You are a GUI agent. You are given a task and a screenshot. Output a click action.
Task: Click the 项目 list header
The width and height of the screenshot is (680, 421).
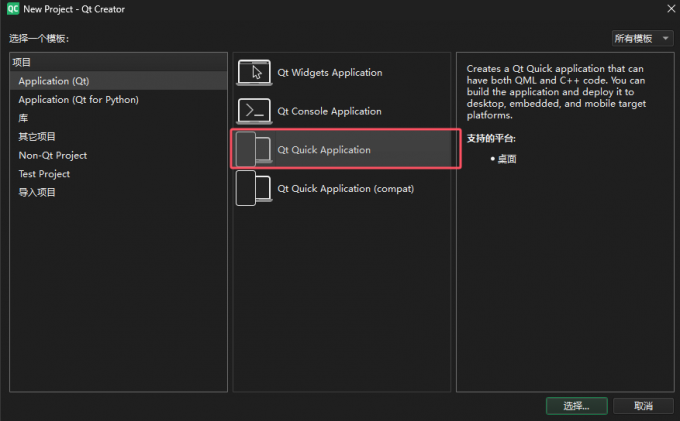click(x=22, y=62)
